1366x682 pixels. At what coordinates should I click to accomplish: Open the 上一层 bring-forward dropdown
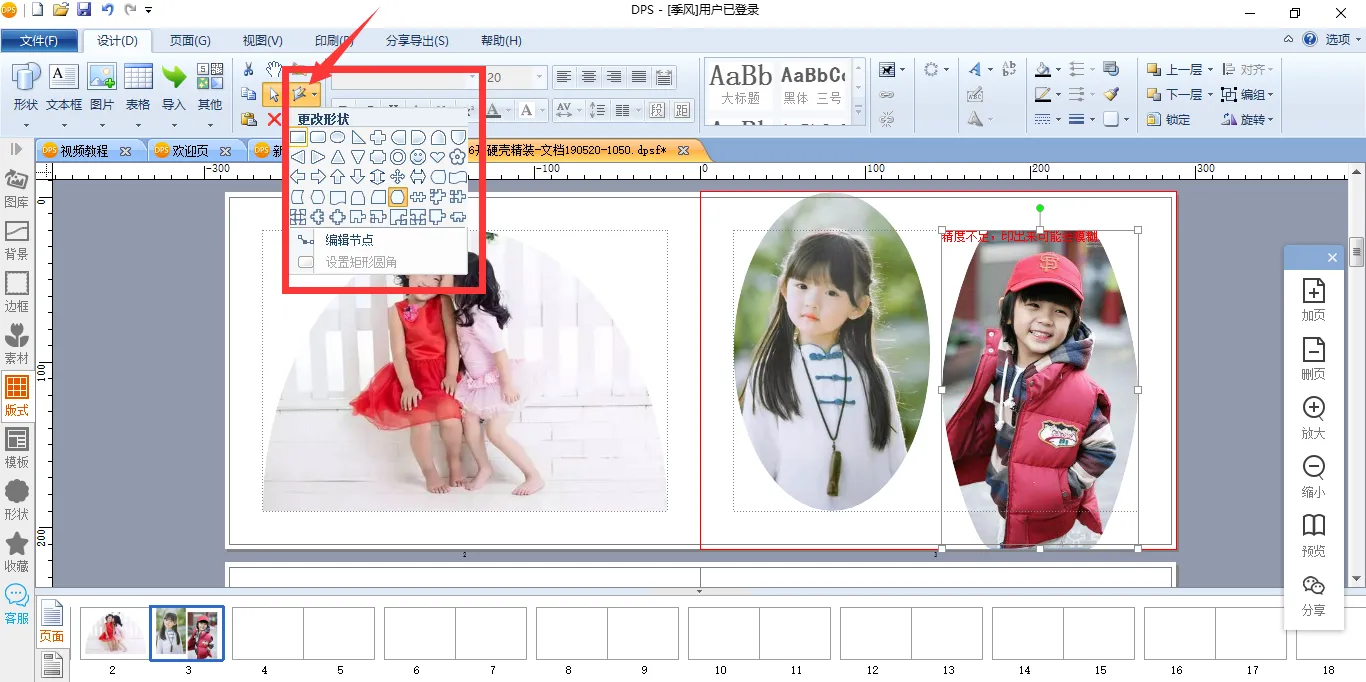pos(1210,70)
